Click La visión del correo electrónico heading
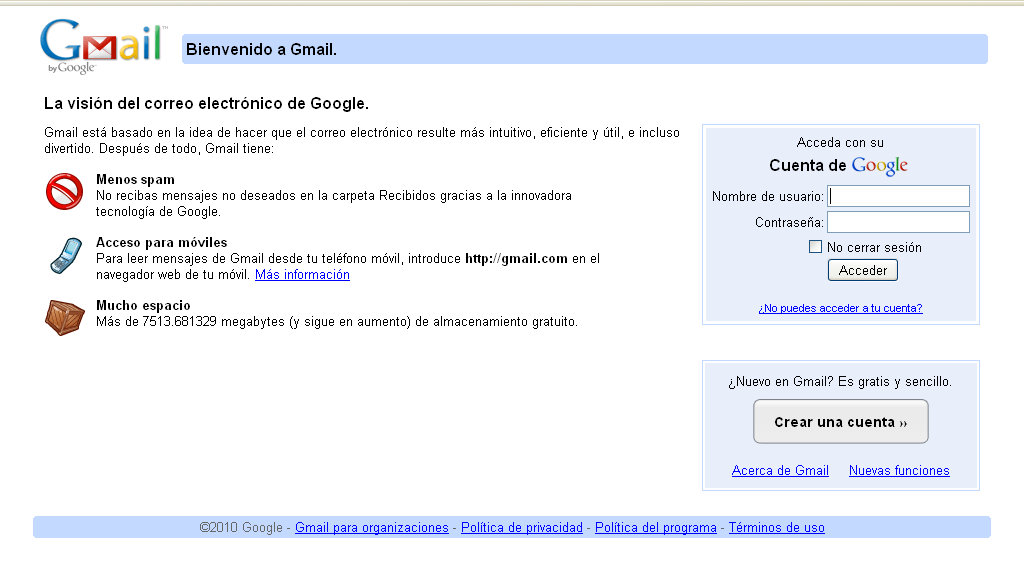 pos(206,104)
